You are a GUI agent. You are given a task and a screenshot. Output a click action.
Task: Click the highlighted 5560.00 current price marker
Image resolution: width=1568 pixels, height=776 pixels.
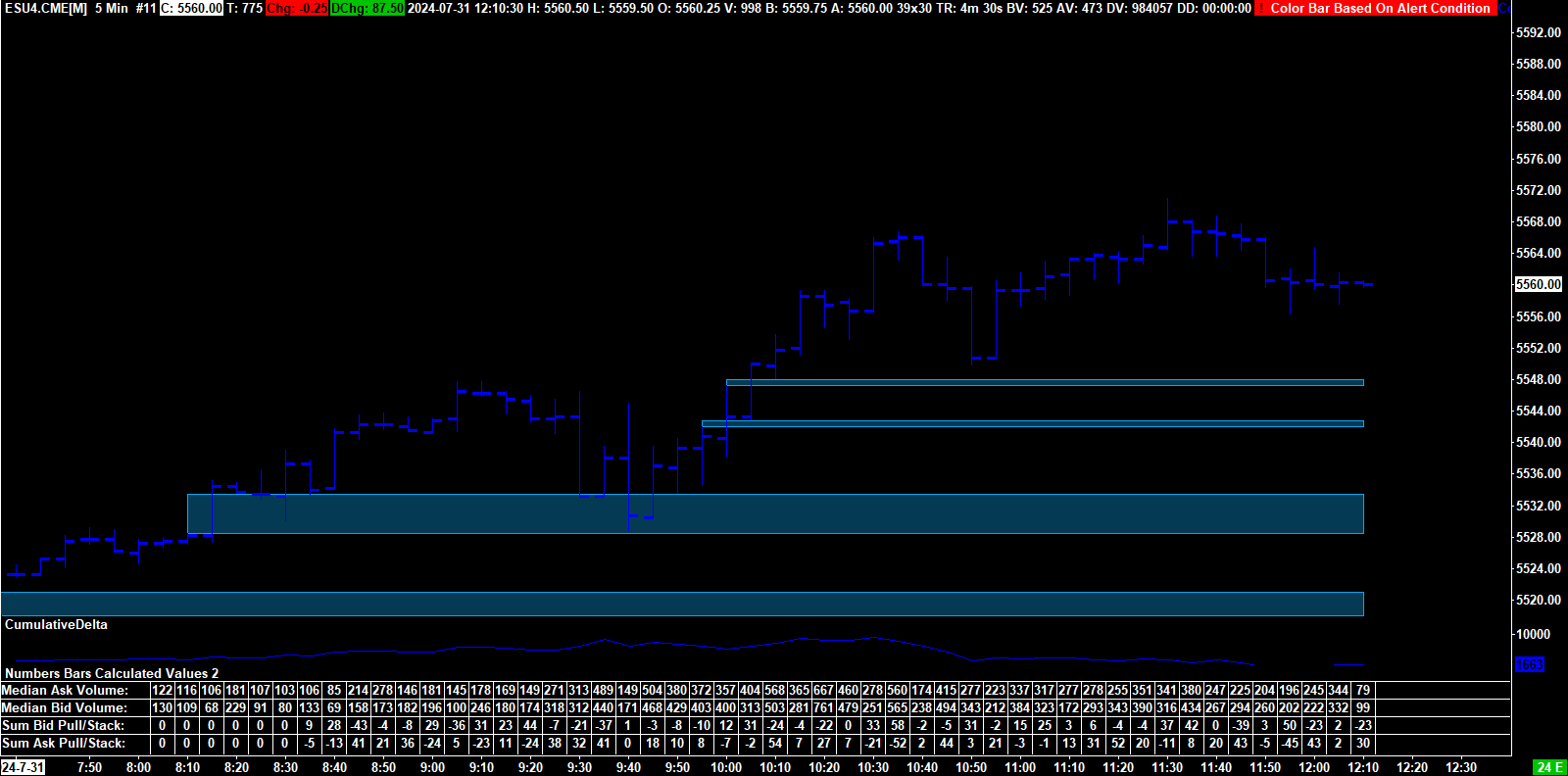tap(1538, 284)
